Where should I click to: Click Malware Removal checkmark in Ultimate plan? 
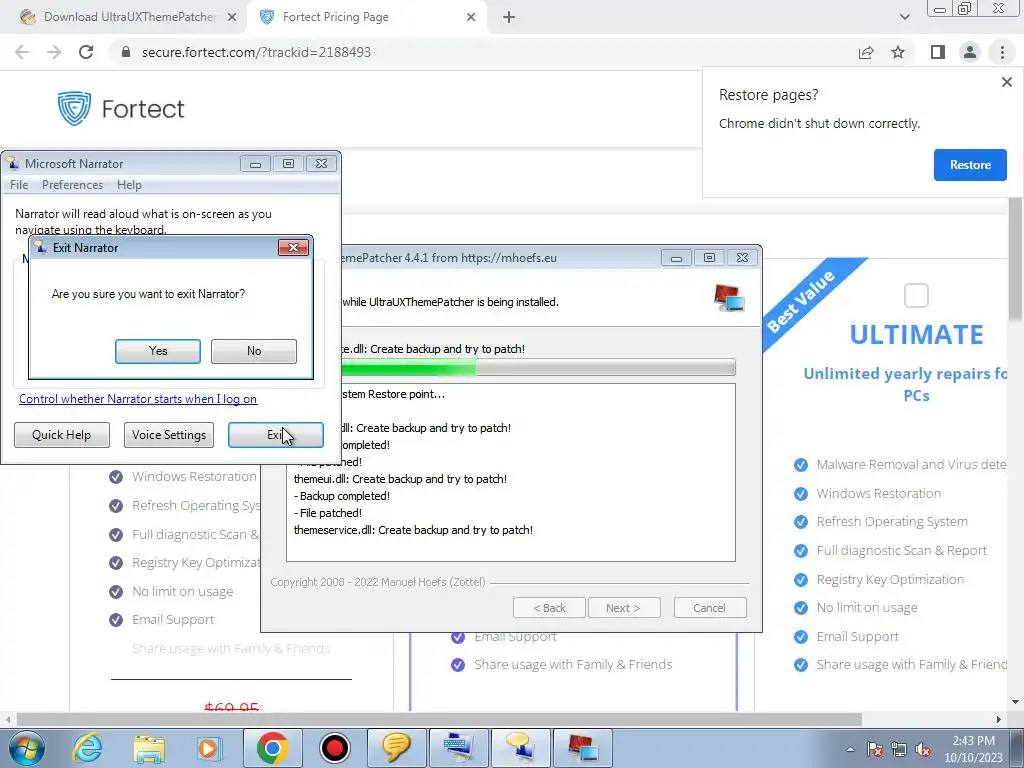click(x=801, y=465)
